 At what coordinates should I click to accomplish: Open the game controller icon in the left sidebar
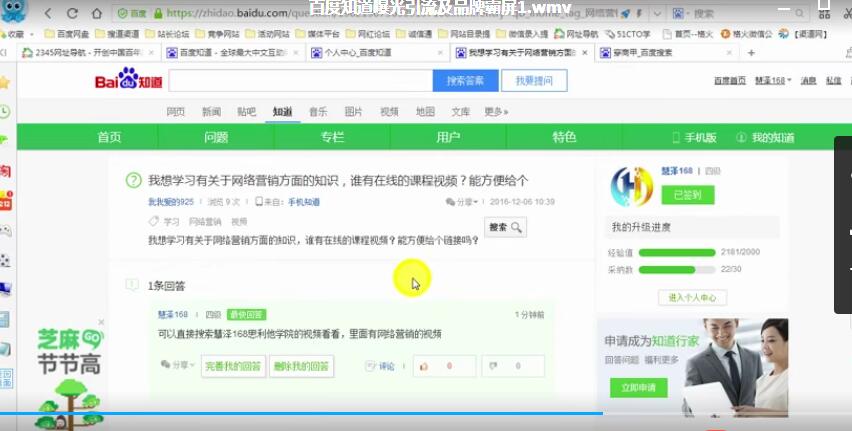point(5,232)
